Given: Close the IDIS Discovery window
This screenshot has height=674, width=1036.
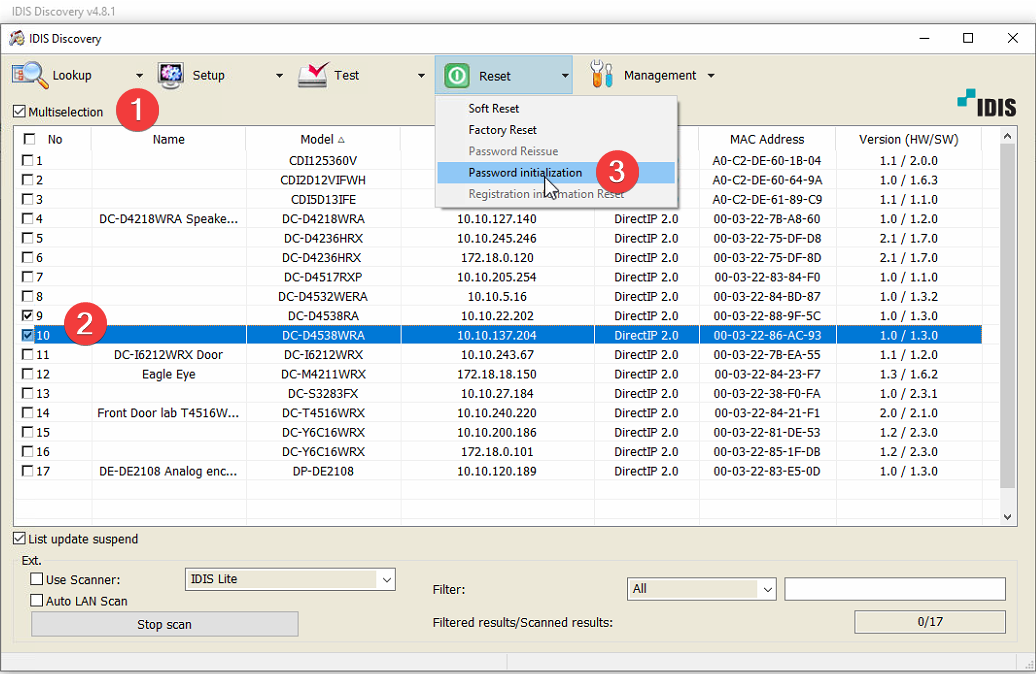Looking at the screenshot, I should [1012, 38].
